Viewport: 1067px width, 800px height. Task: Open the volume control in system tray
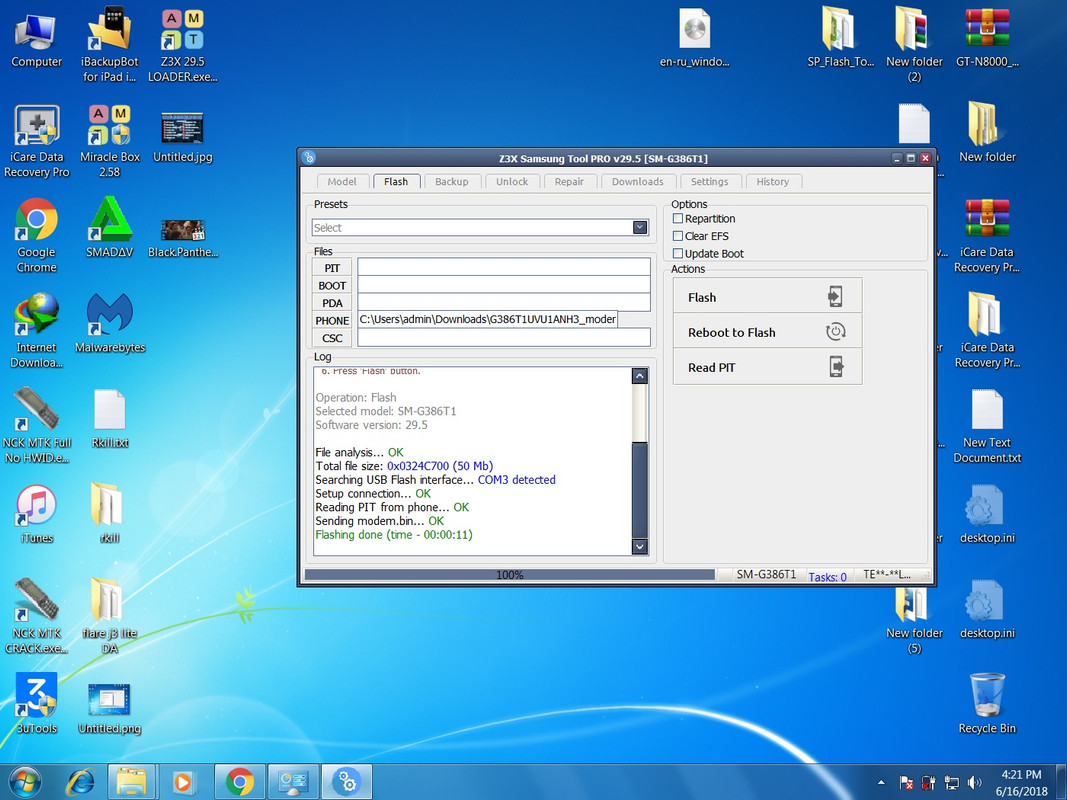tap(974, 782)
